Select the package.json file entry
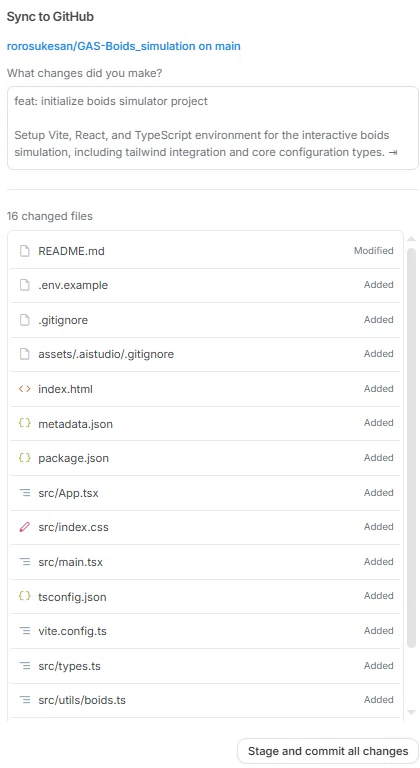This screenshot has height=768, width=420. click(205, 458)
